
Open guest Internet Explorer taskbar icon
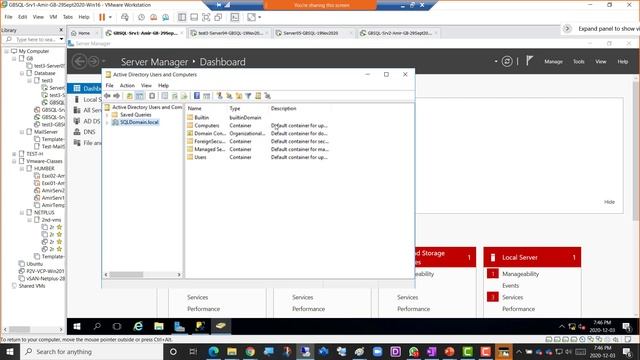(x=138, y=326)
